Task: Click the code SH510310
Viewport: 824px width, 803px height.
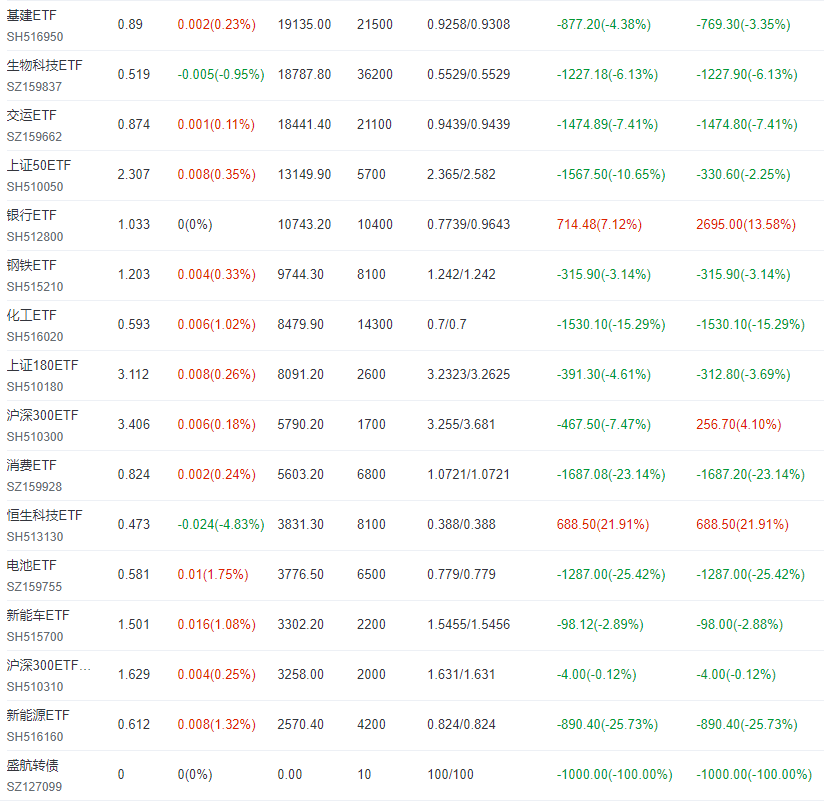Action: [35, 686]
